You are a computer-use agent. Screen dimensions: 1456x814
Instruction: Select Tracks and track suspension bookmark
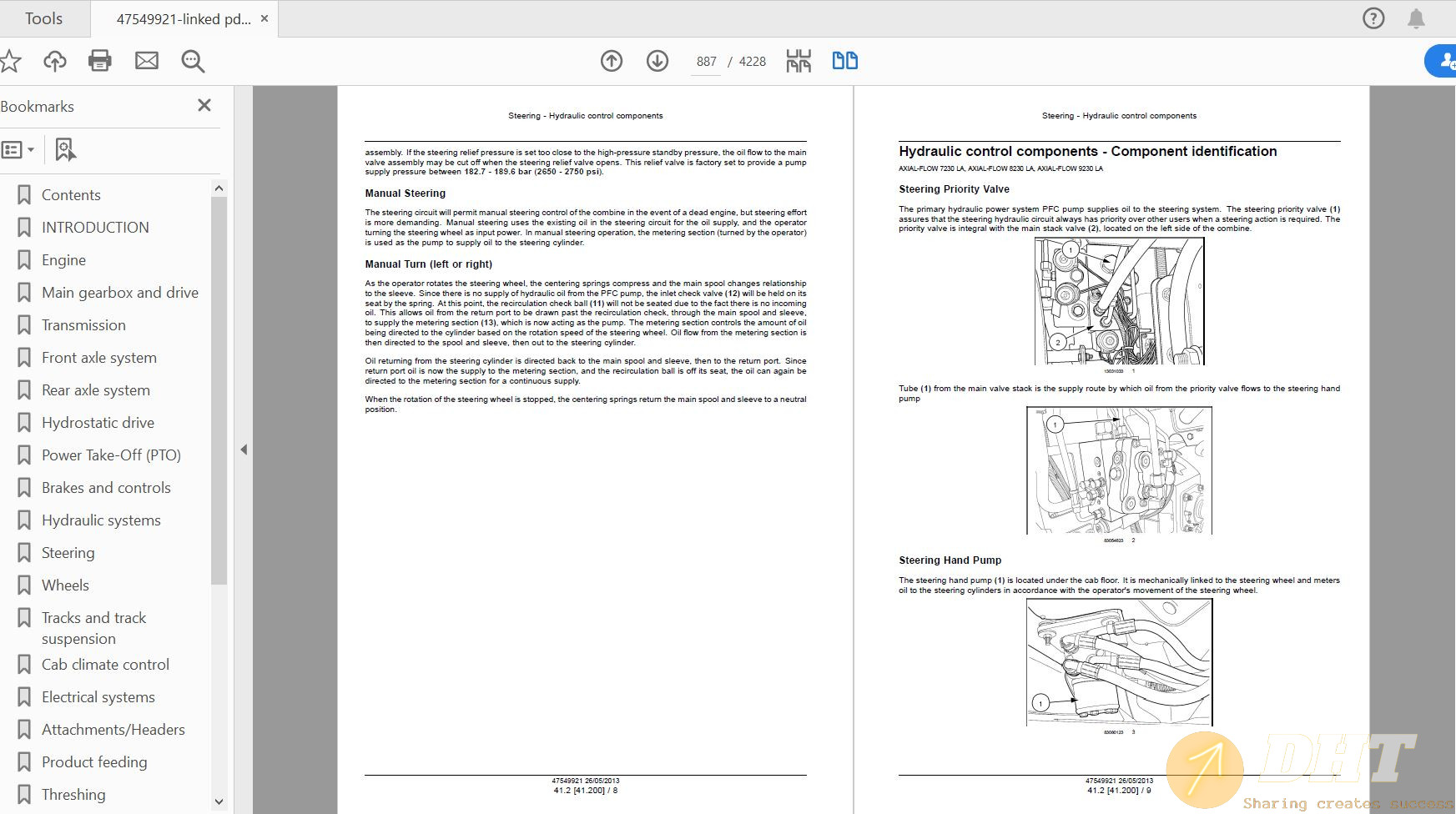(x=93, y=628)
